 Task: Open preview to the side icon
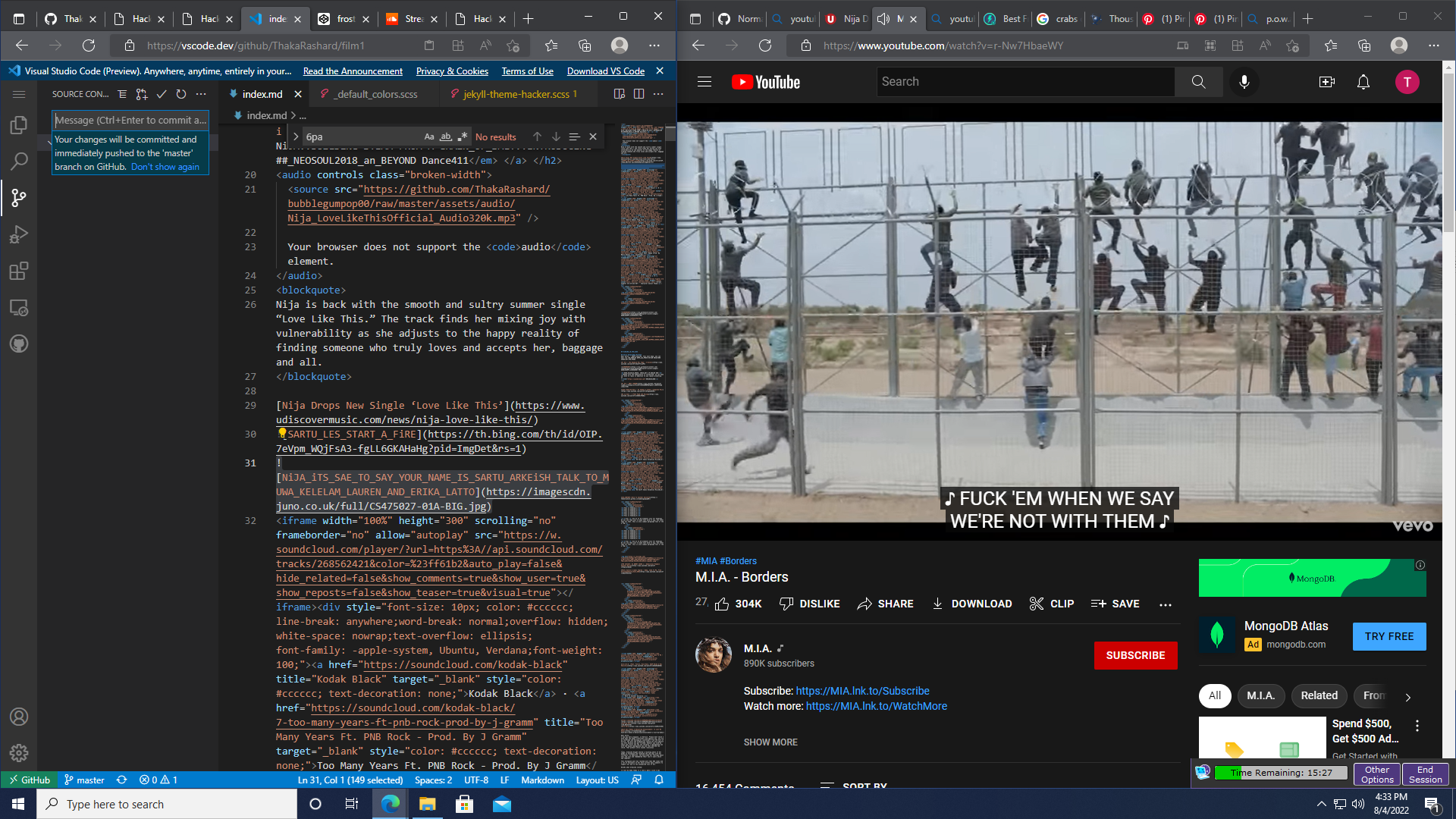point(620,94)
